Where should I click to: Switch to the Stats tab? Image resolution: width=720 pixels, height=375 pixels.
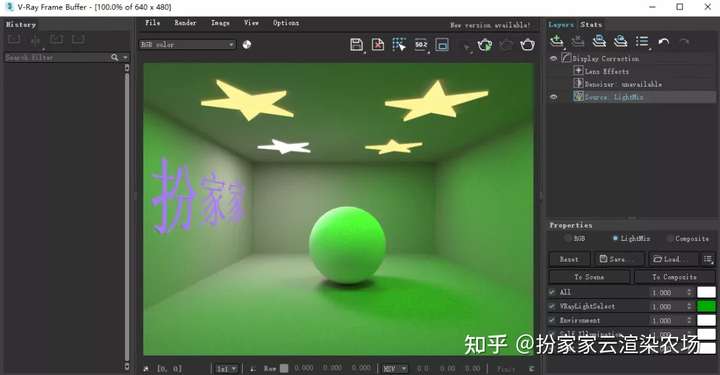tap(591, 24)
